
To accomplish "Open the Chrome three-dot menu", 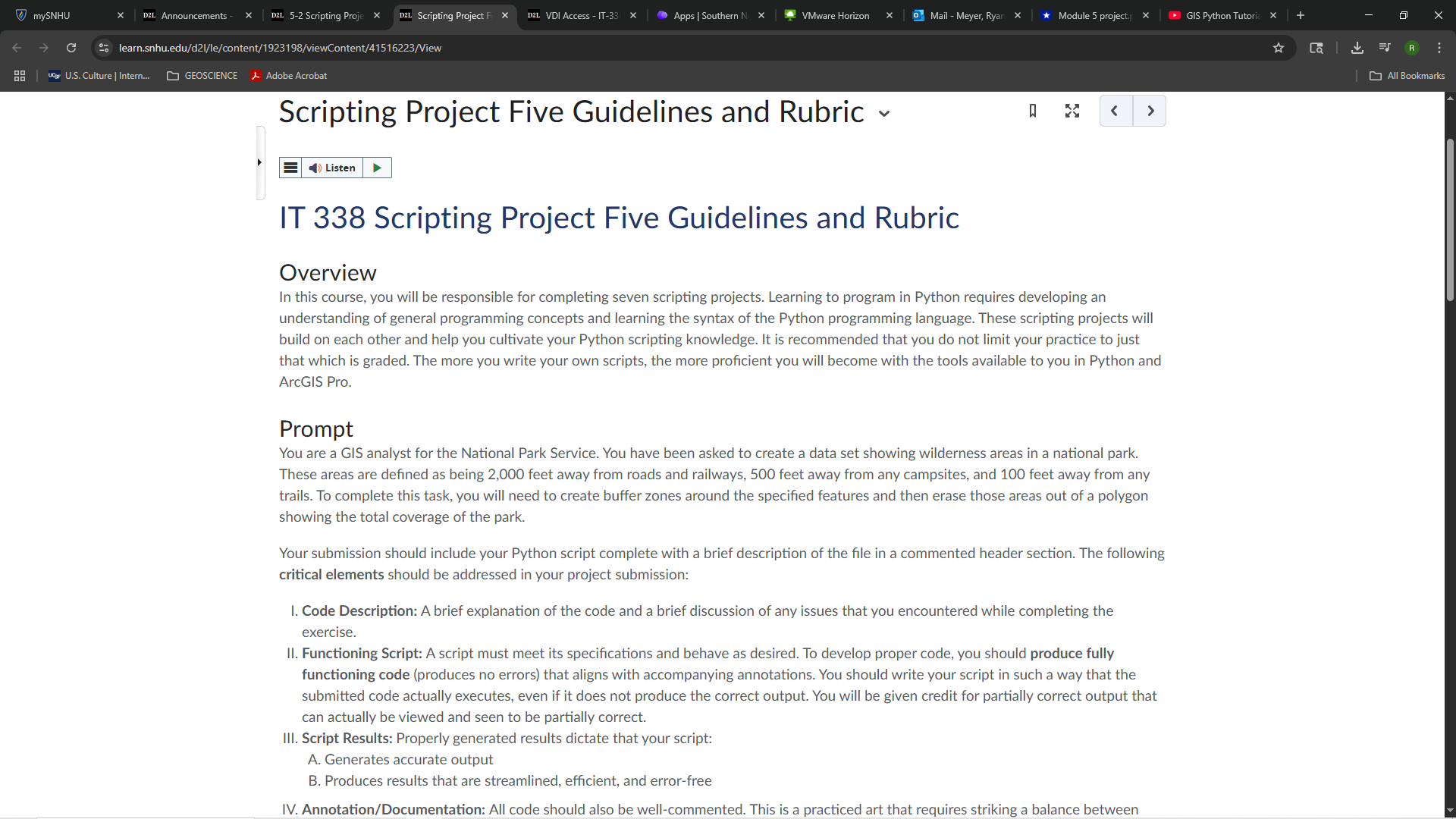I will (x=1439, y=47).
